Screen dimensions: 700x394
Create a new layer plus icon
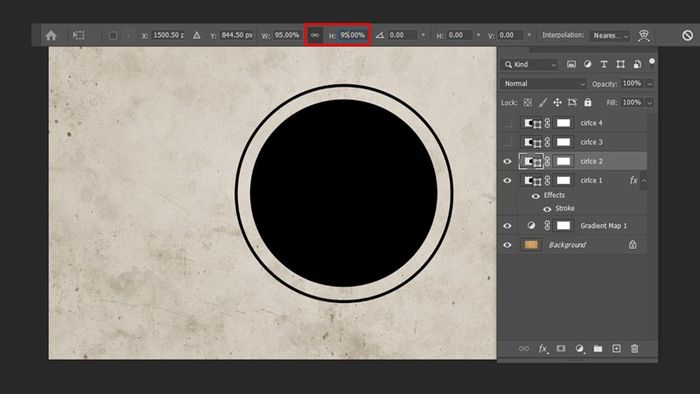click(616, 348)
